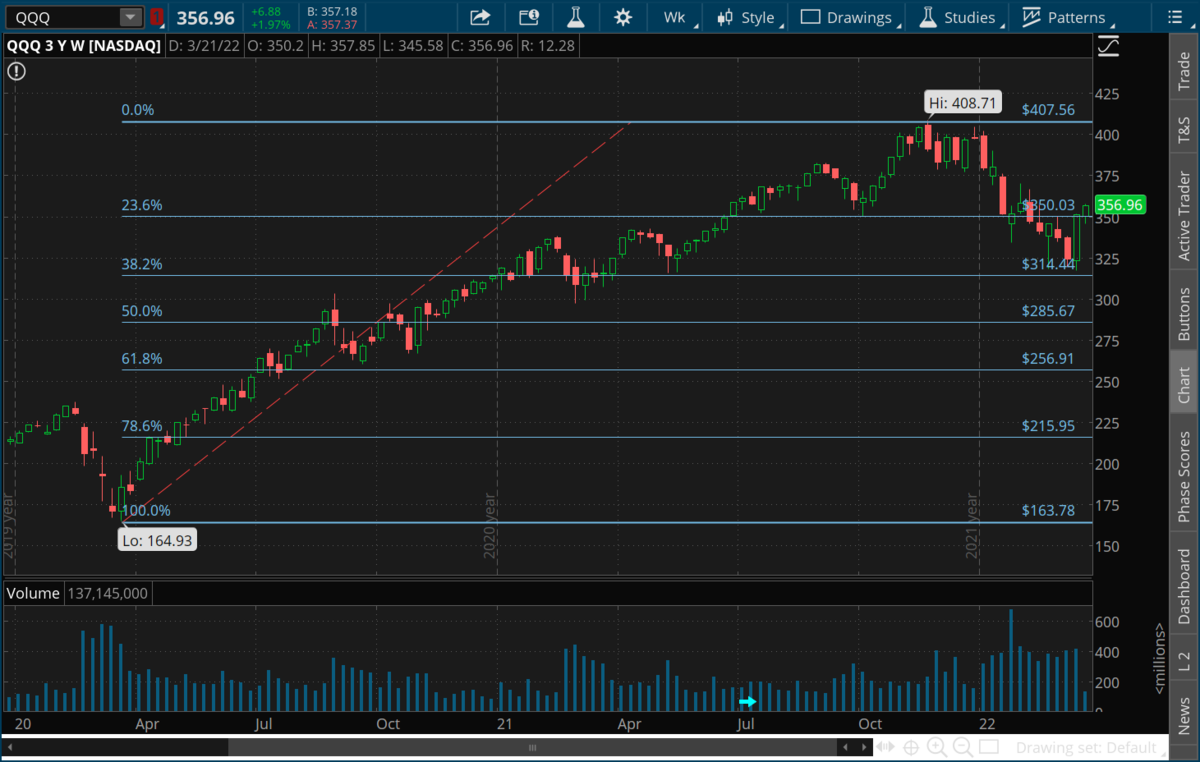Zoom out with the minus magnifier
The image size is (1200, 762).
pos(963,747)
